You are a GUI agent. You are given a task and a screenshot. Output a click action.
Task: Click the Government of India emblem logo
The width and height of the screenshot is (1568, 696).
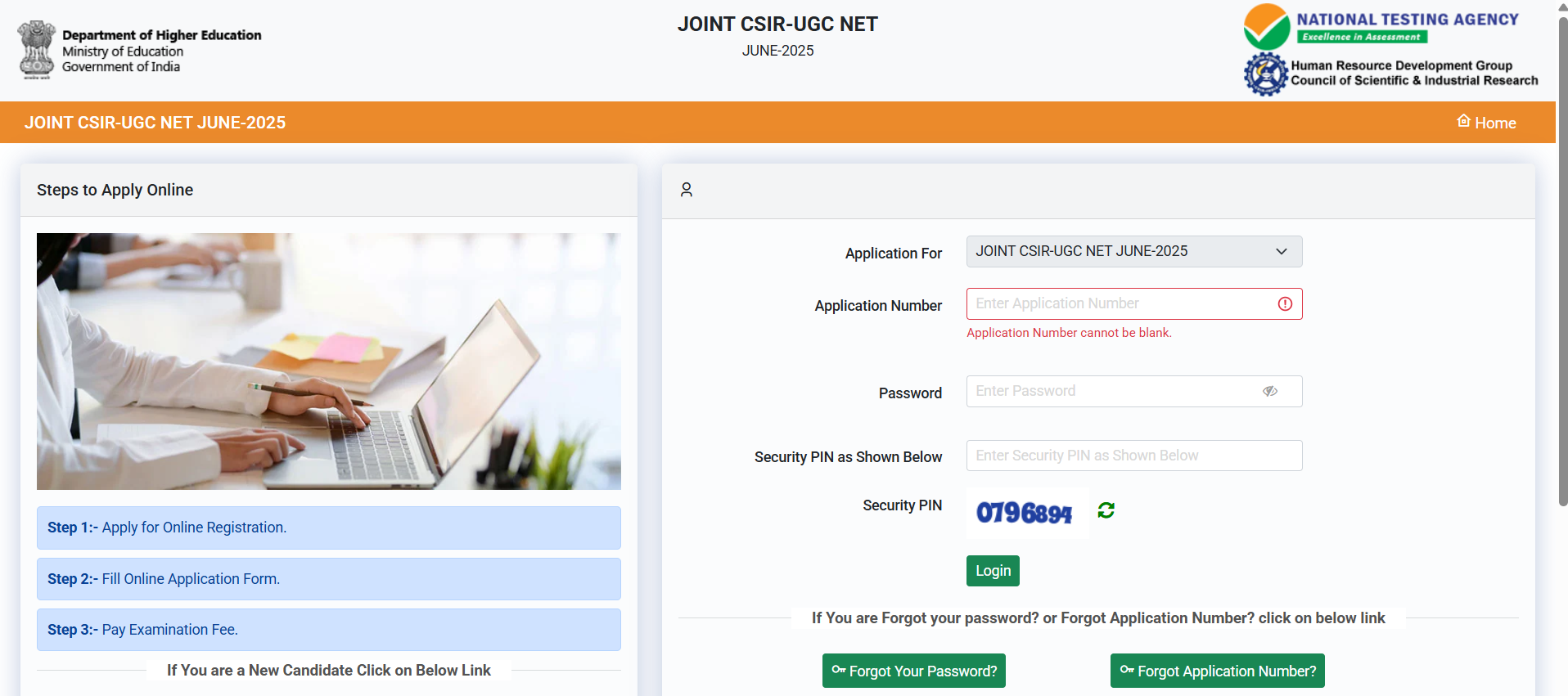coord(37,50)
